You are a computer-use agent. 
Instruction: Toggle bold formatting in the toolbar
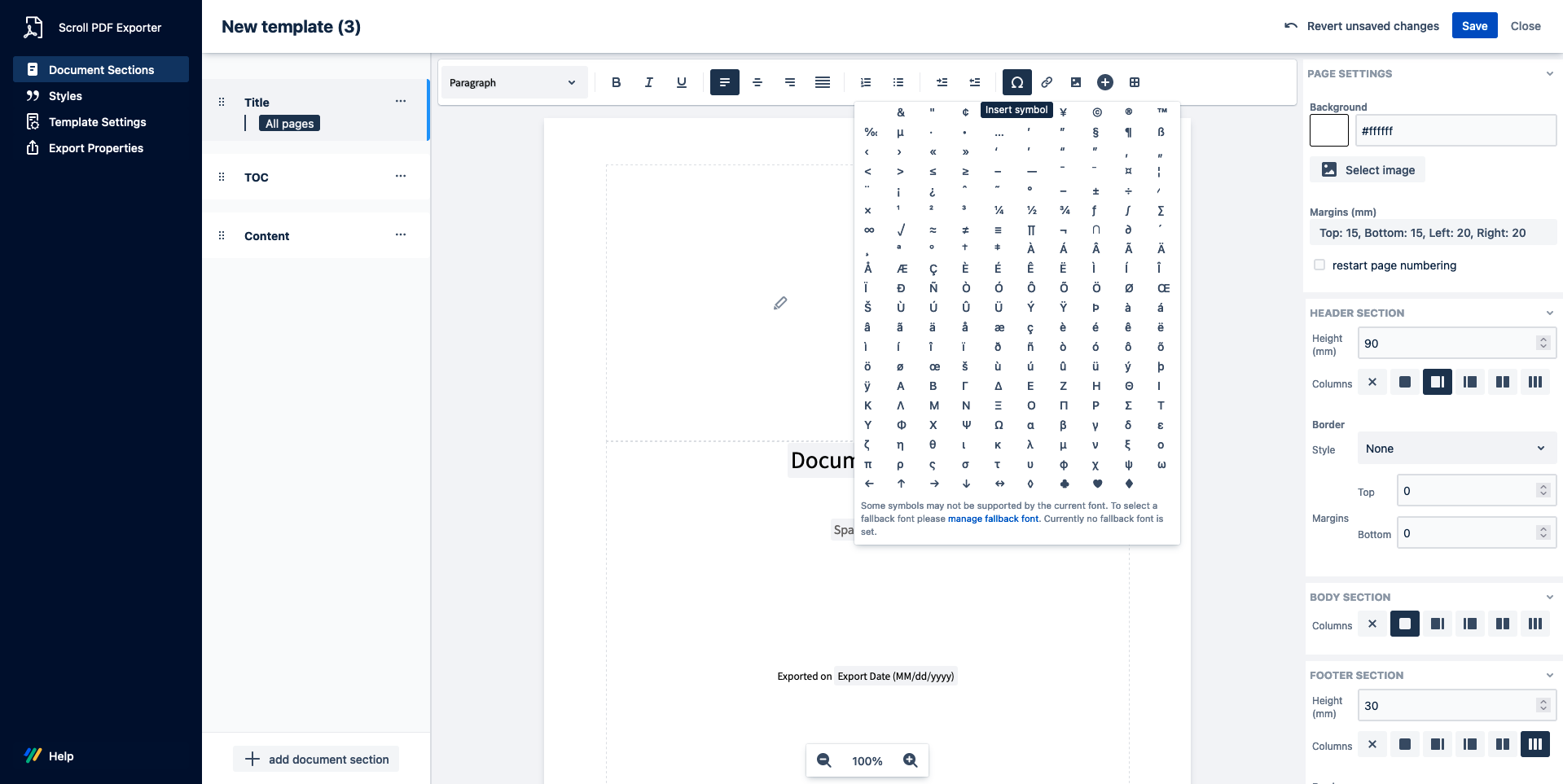pos(616,82)
